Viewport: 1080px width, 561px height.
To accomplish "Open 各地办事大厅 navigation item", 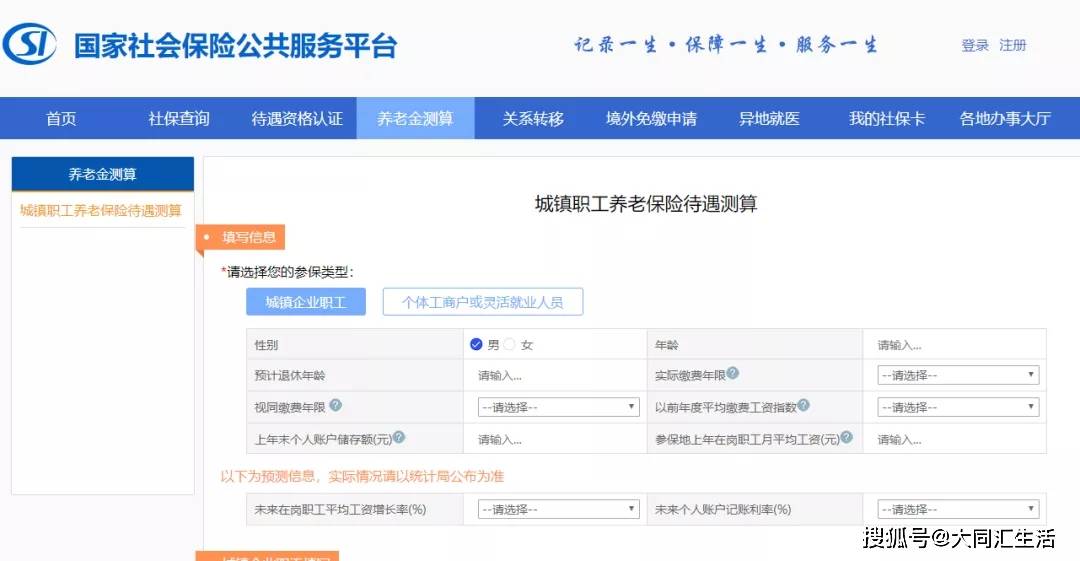I will point(1006,119).
